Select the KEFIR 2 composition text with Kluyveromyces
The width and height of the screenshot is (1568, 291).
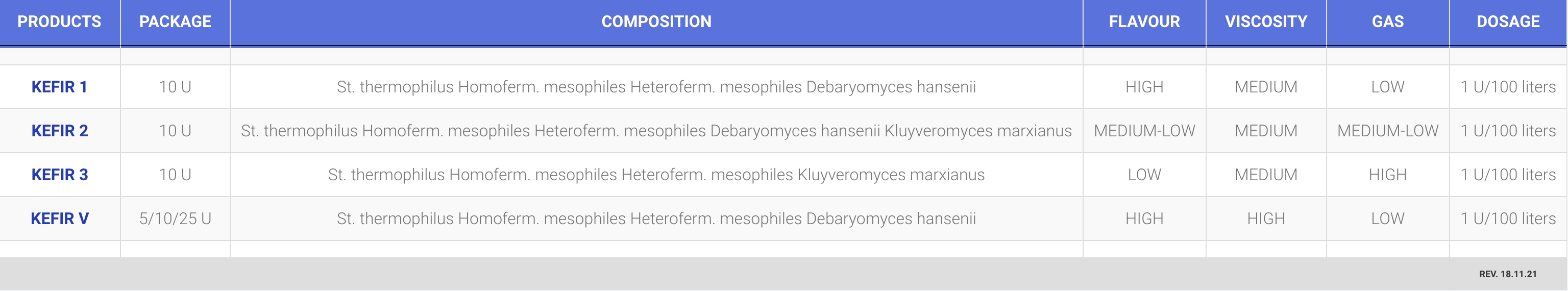(656, 131)
